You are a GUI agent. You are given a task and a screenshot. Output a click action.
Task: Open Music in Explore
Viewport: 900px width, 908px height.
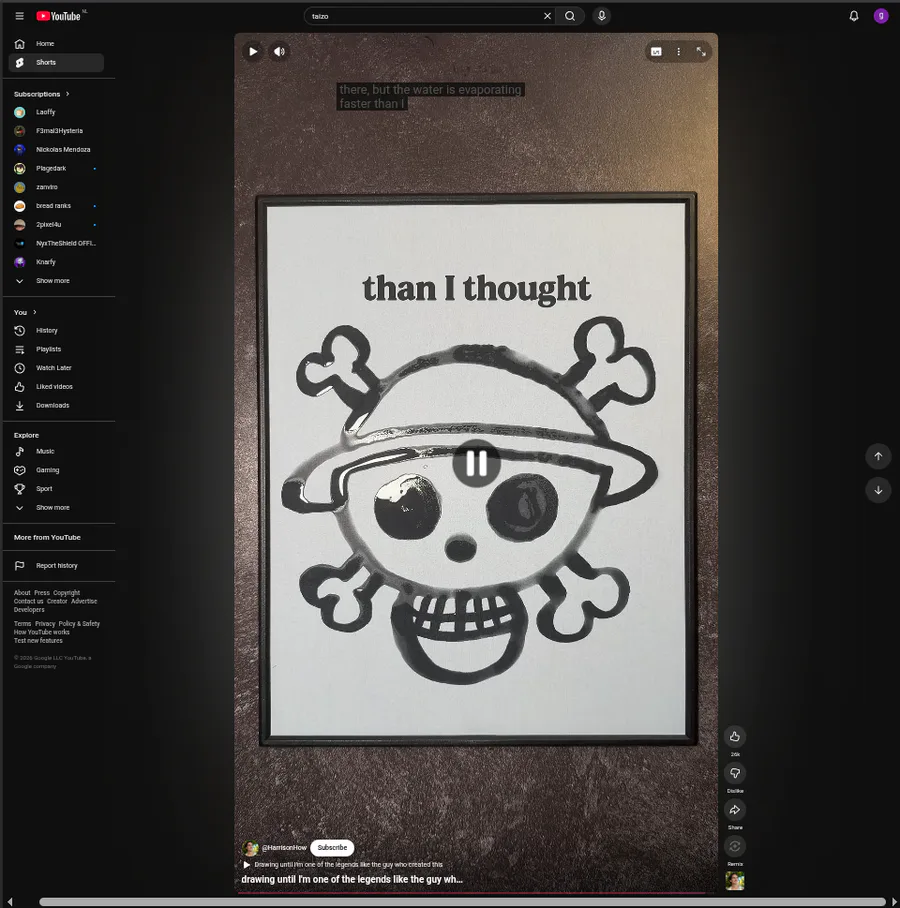(x=56, y=451)
